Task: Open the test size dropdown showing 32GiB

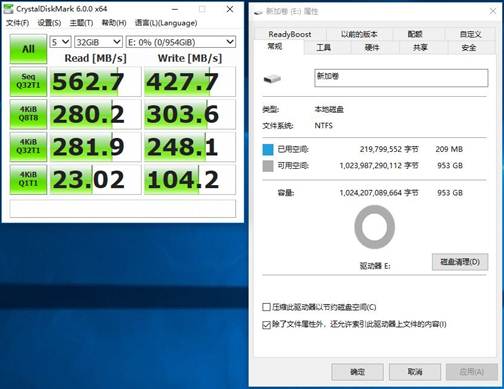Action: pos(98,42)
